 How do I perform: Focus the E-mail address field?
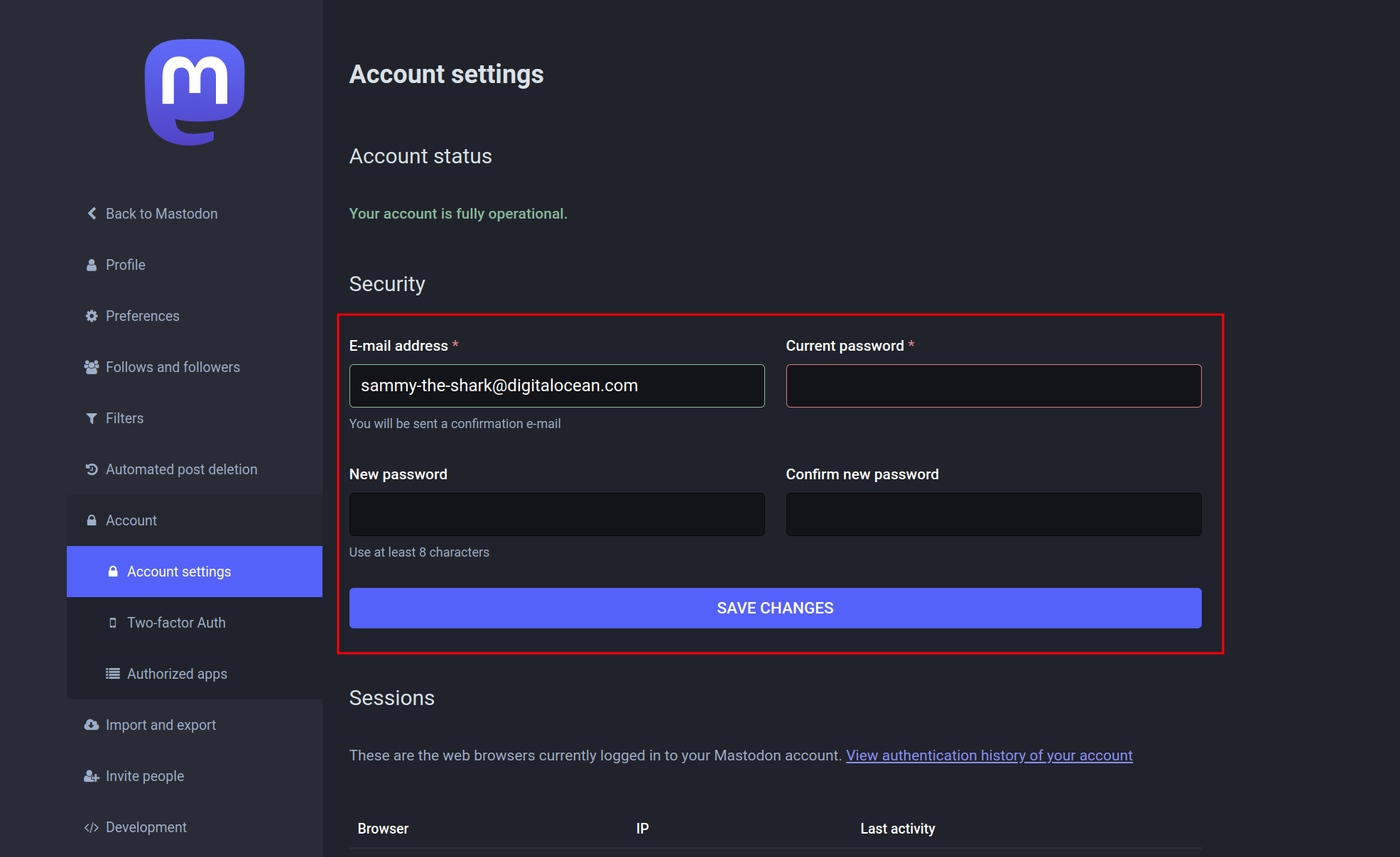point(557,386)
